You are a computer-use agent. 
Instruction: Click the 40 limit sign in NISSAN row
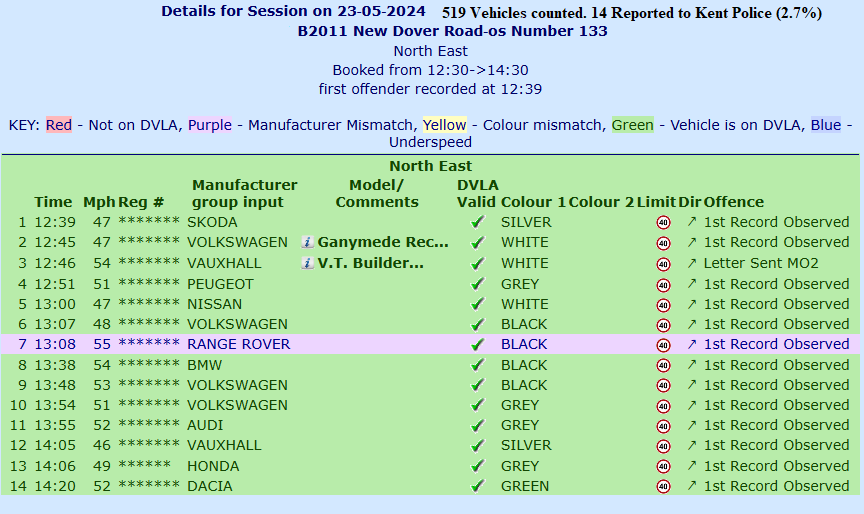(663, 305)
